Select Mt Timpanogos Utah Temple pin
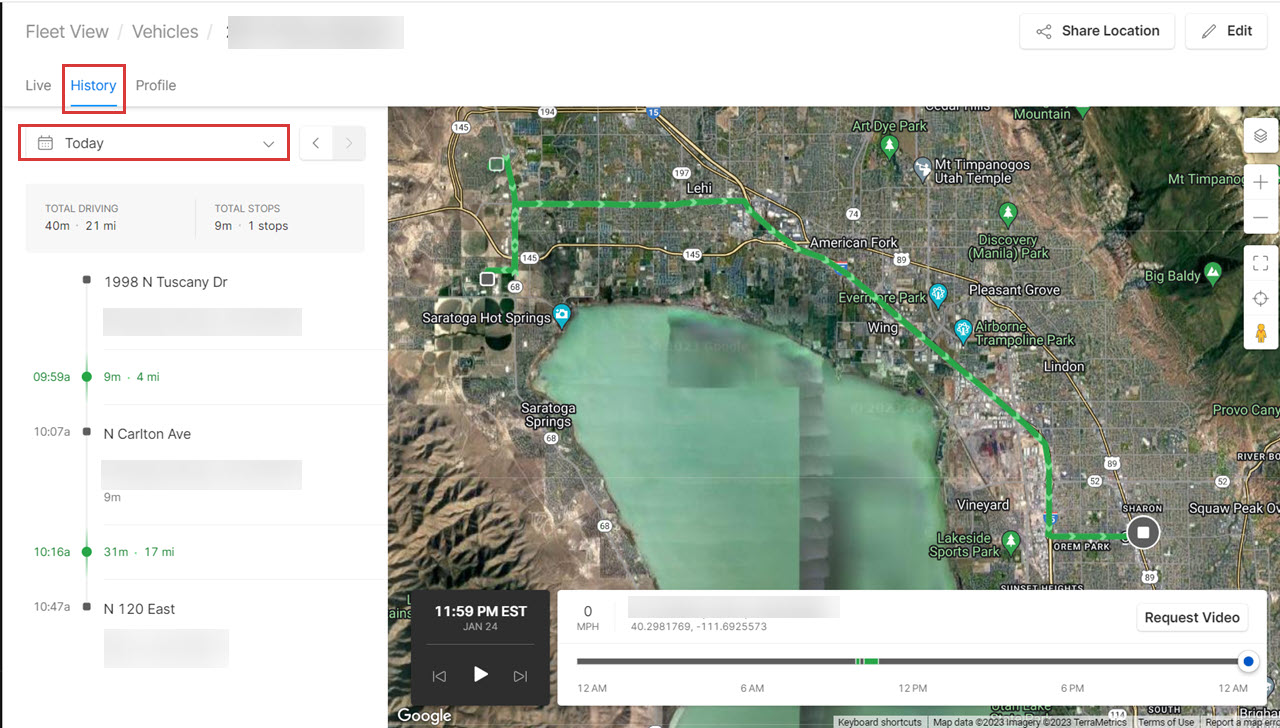This screenshot has height=728, width=1280. 923,171
